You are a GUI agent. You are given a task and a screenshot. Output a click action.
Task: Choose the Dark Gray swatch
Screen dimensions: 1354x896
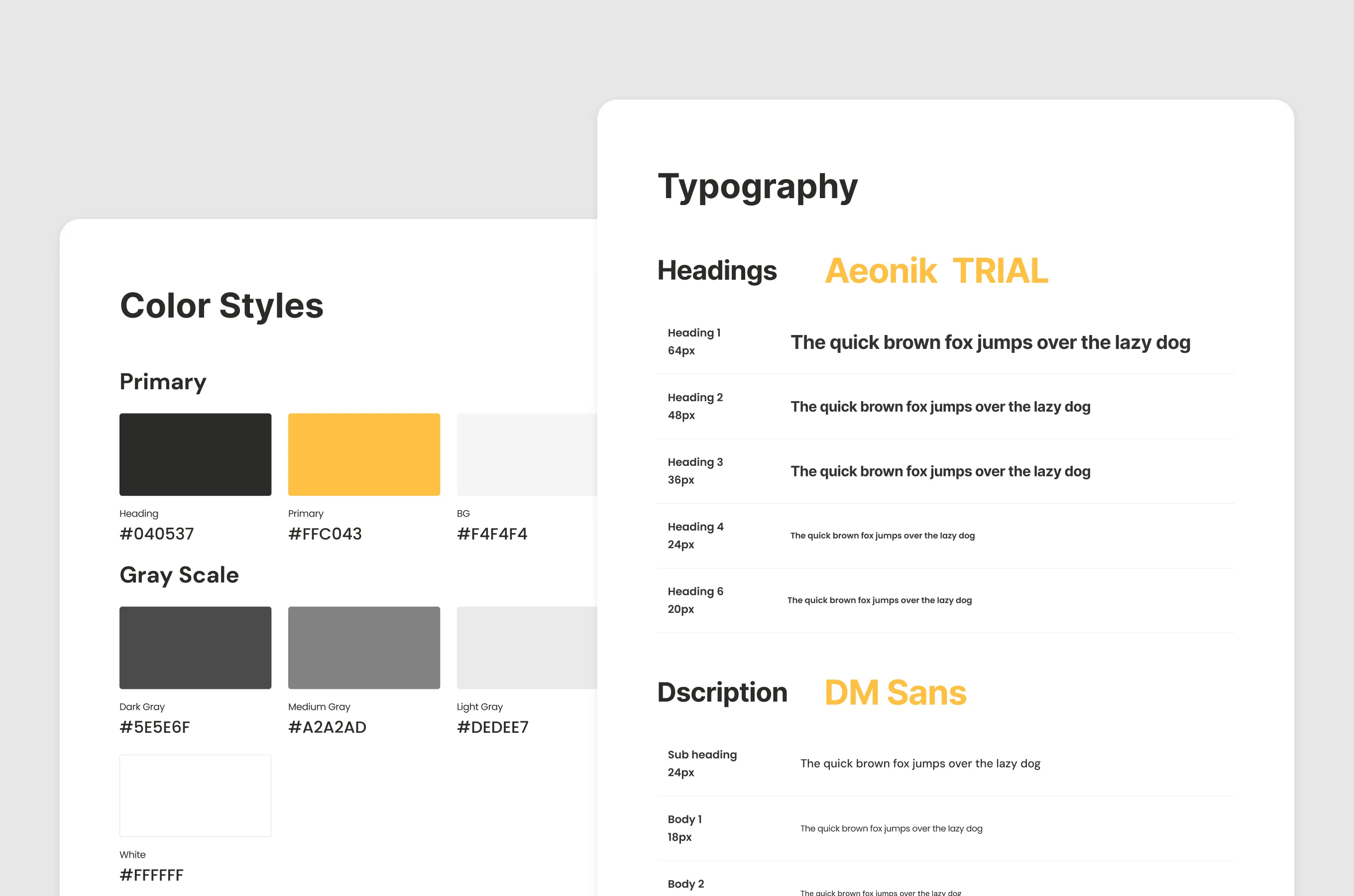click(196, 648)
